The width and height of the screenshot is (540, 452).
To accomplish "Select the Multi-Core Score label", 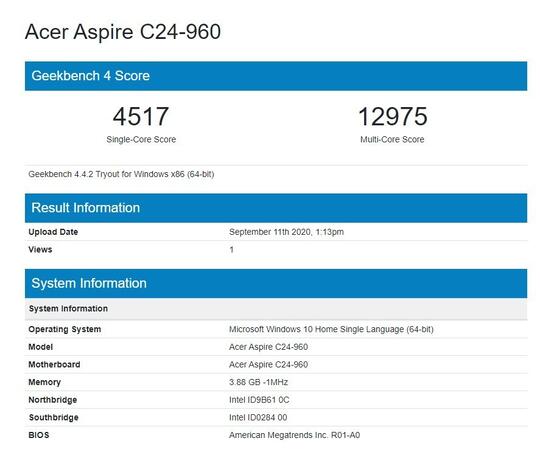I will 392,140.
